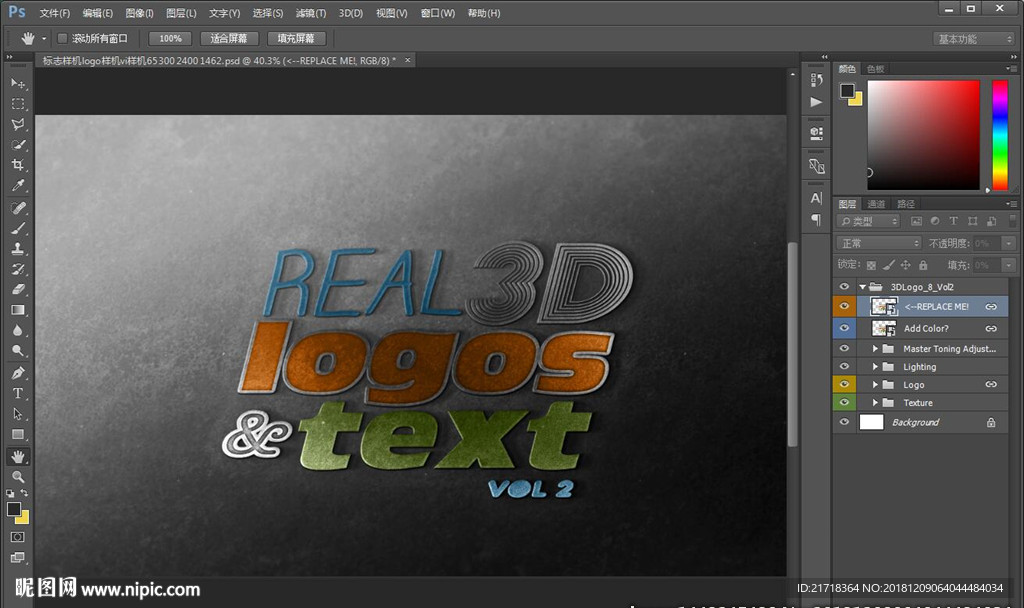
Task: Choose the Eraser tool
Action: [x=18, y=289]
